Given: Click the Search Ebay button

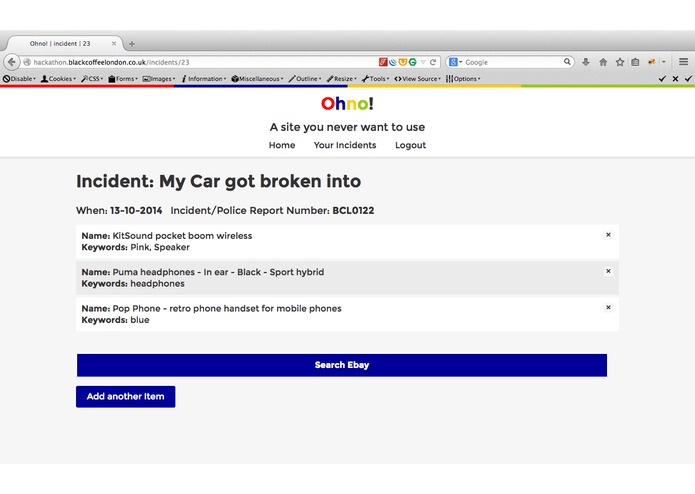Looking at the screenshot, I should pos(342,365).
